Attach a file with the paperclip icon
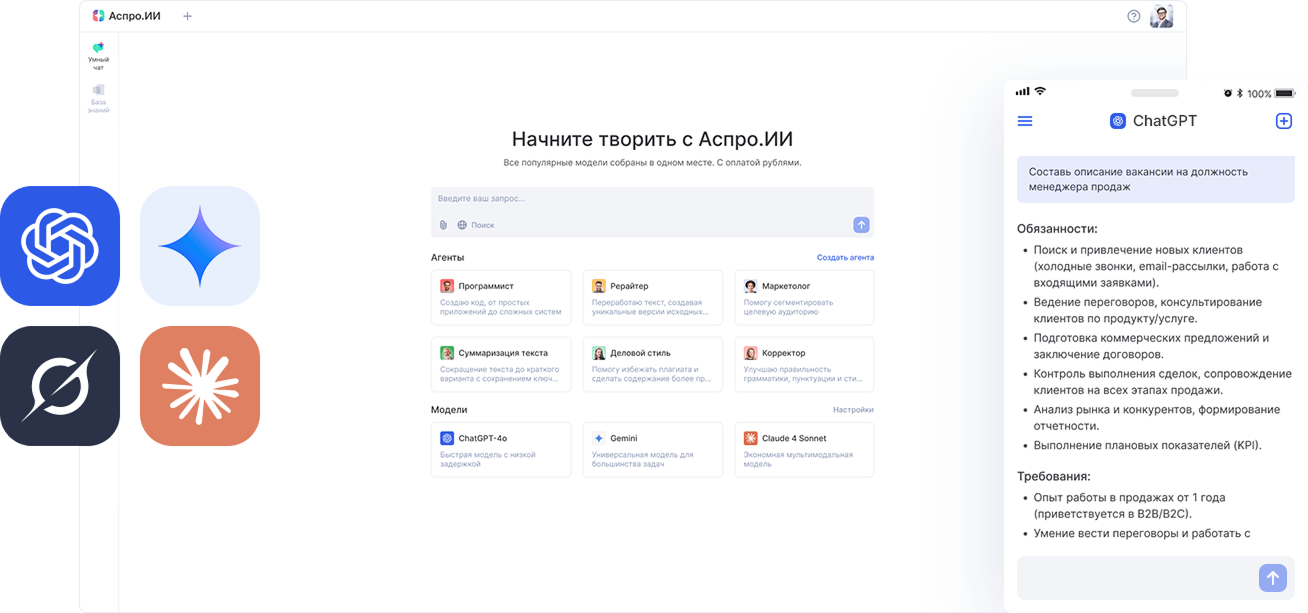The image size is (1308, 613). coord(443,225)
